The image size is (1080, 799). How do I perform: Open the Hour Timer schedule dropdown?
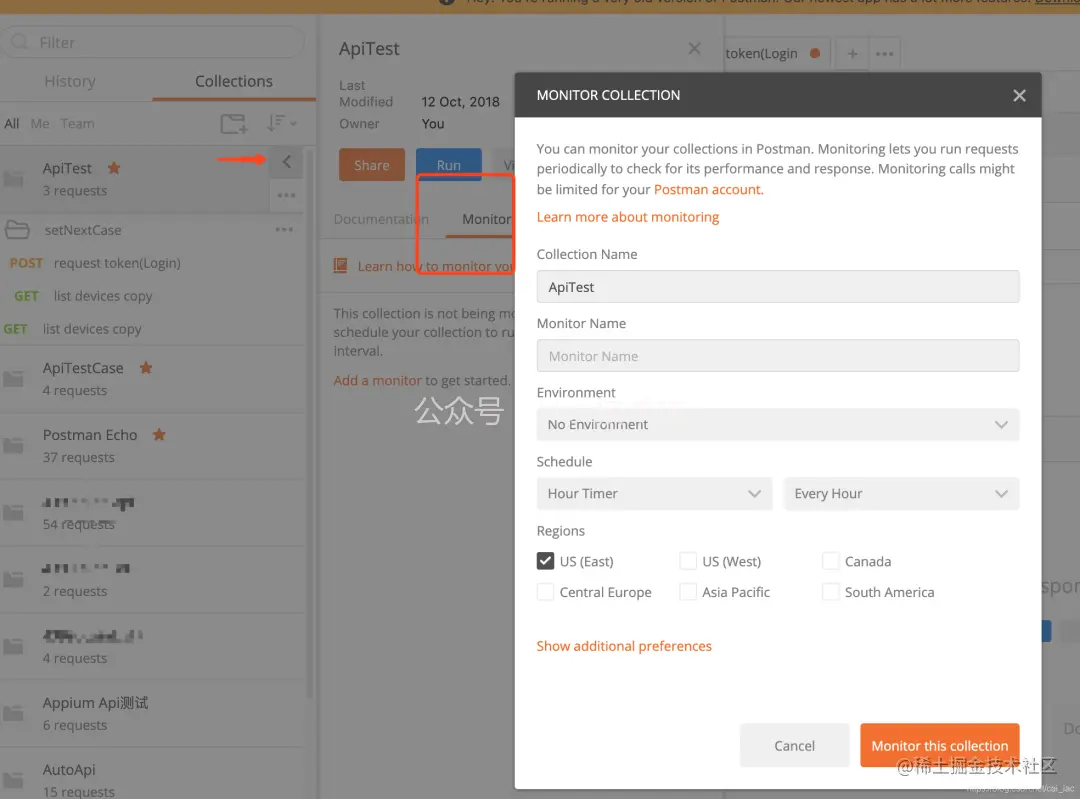[654, 494]
